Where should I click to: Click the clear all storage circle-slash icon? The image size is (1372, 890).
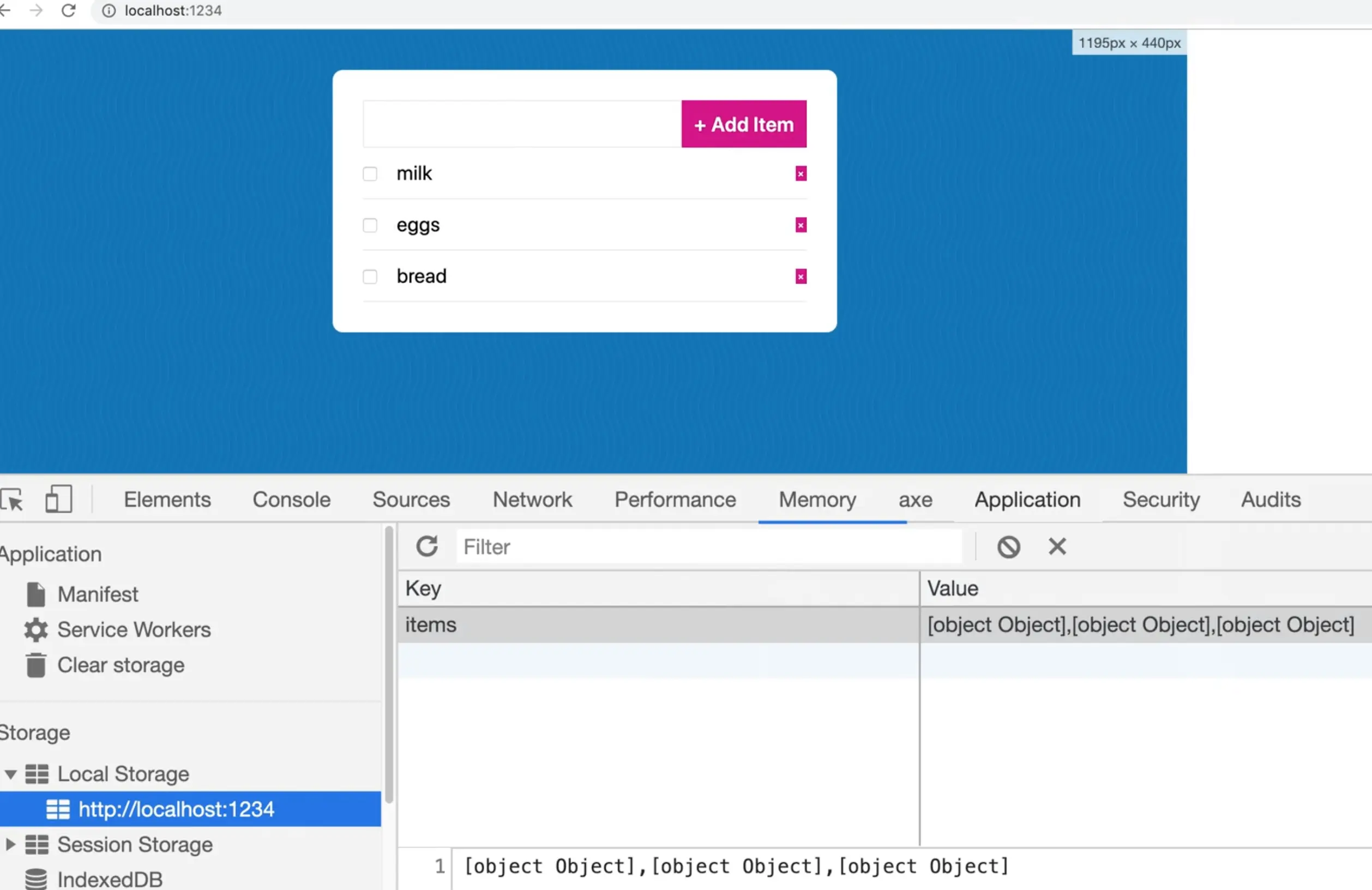(x=1008, y=546)
